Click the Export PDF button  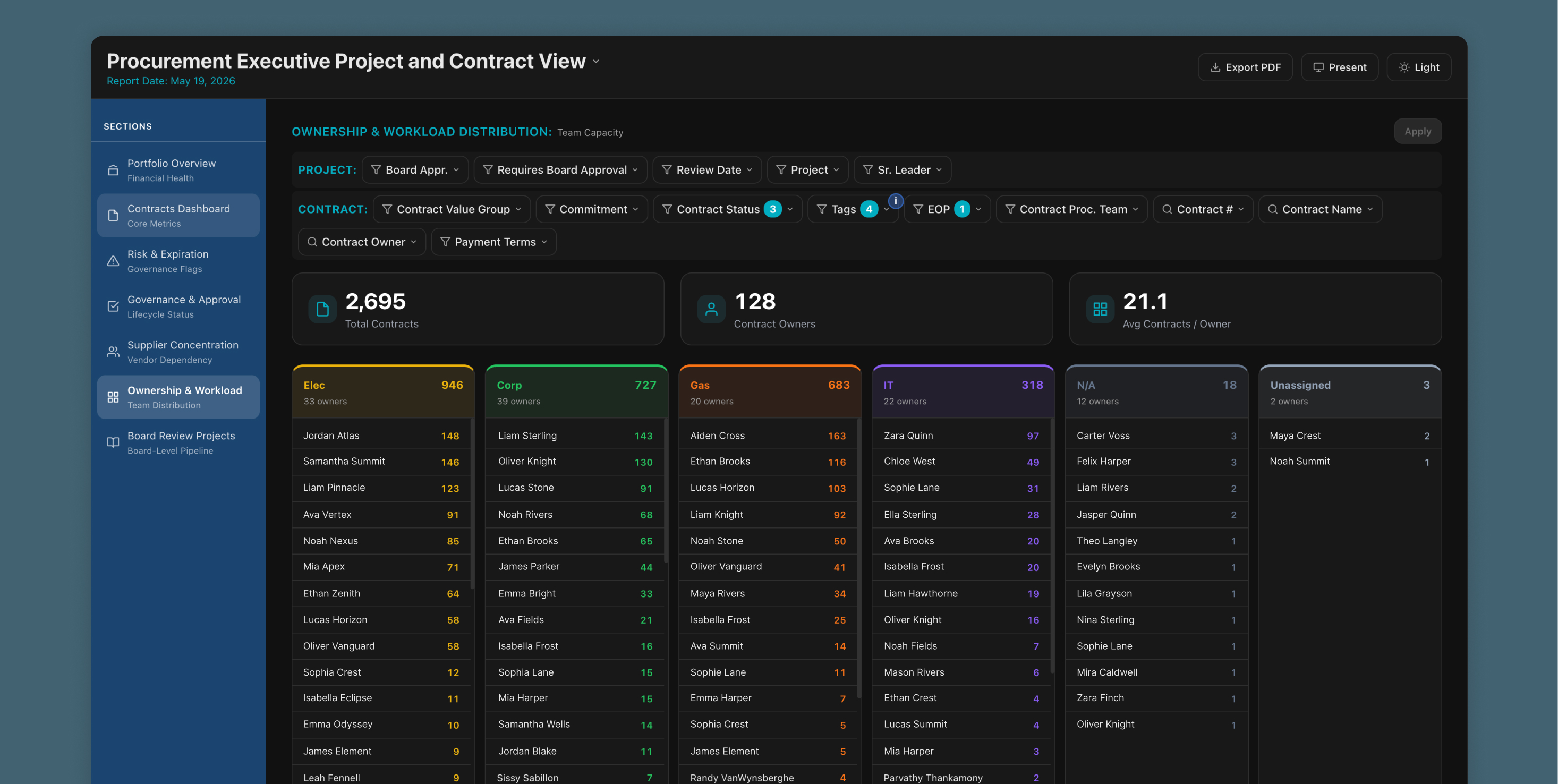[x=1245, y=67]
